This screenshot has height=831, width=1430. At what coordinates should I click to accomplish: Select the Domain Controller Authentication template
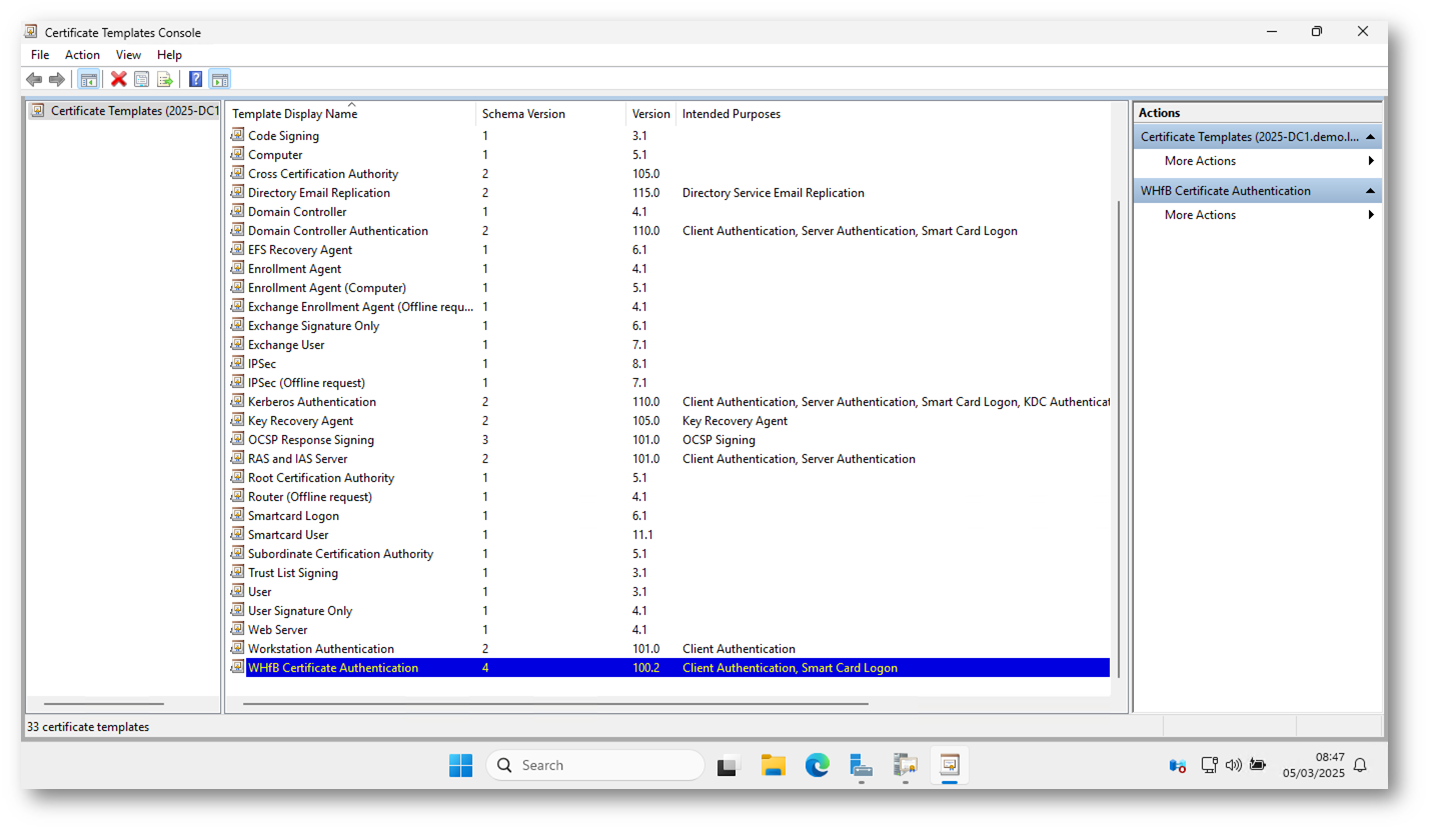point(338,230)
